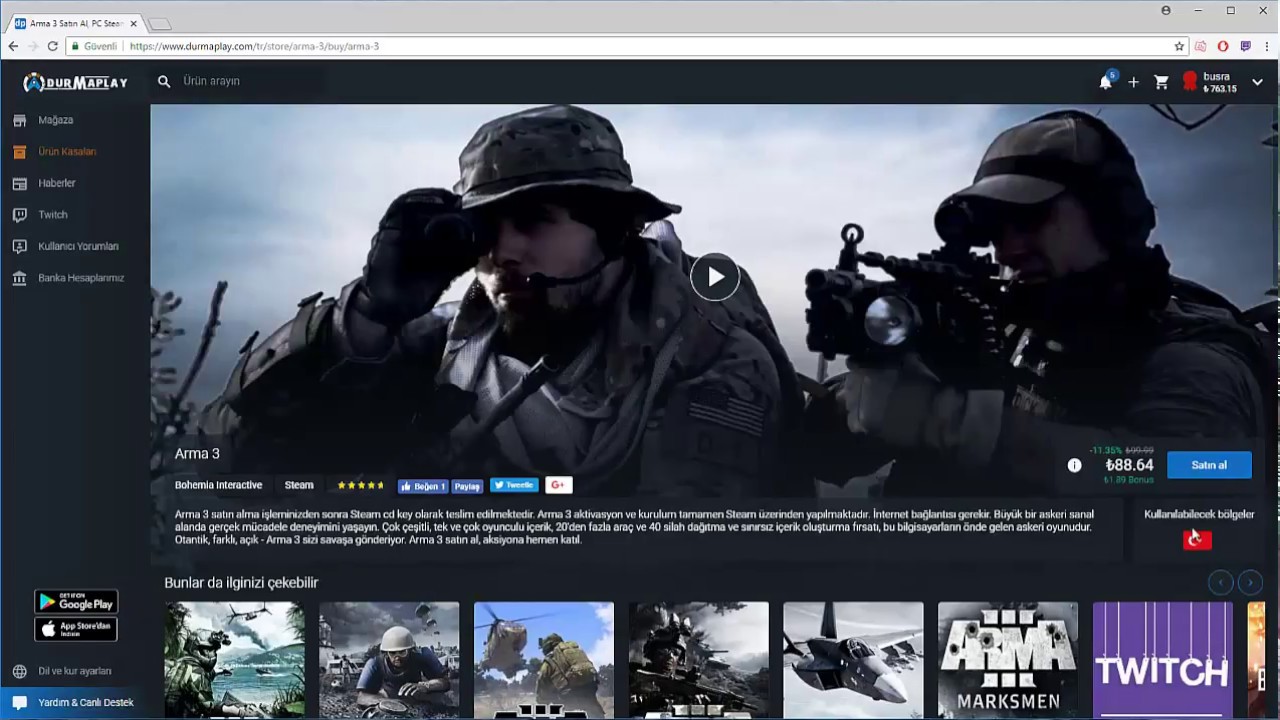Click the plus add balance icon
The image size is (1280, 720).
click(x=1133, y=82)
